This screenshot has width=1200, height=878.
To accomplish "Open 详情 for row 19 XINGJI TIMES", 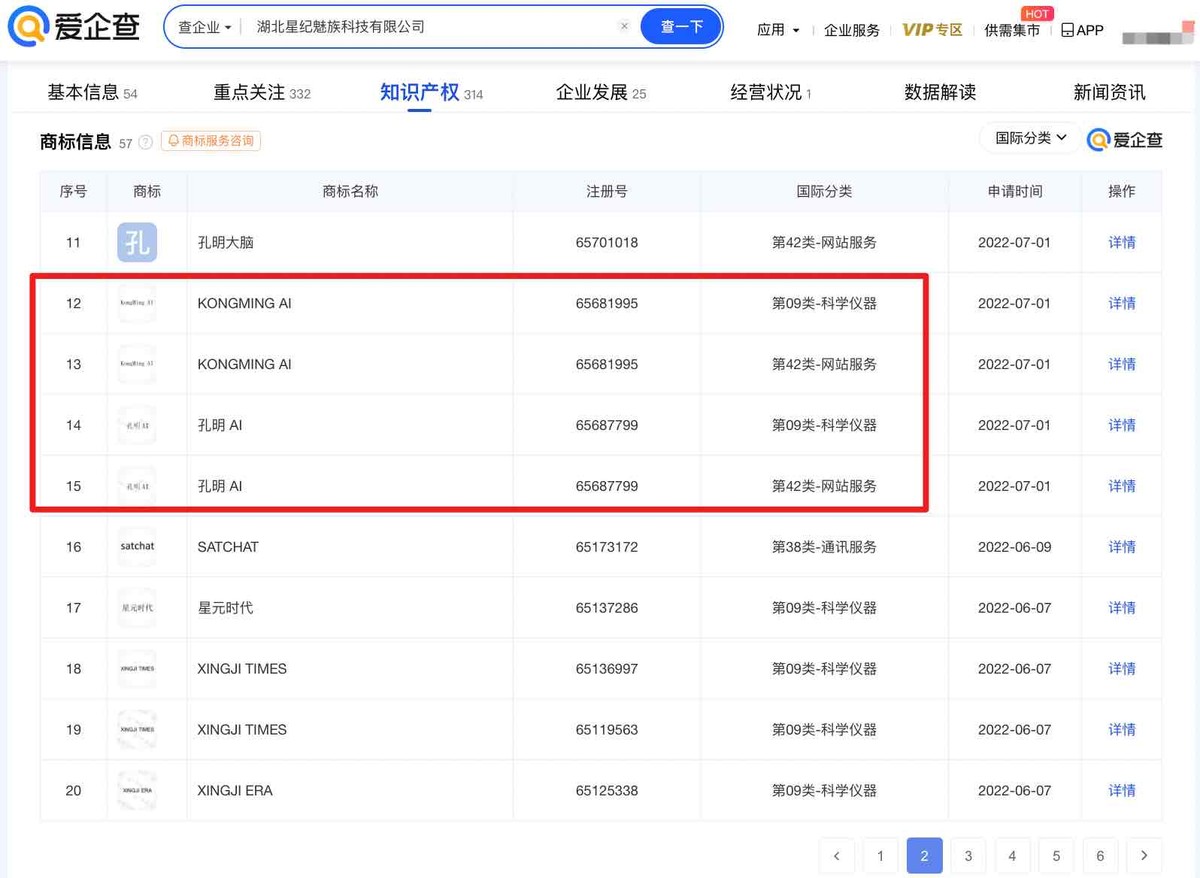I will pyautogui.click(x=1122, y=731).
